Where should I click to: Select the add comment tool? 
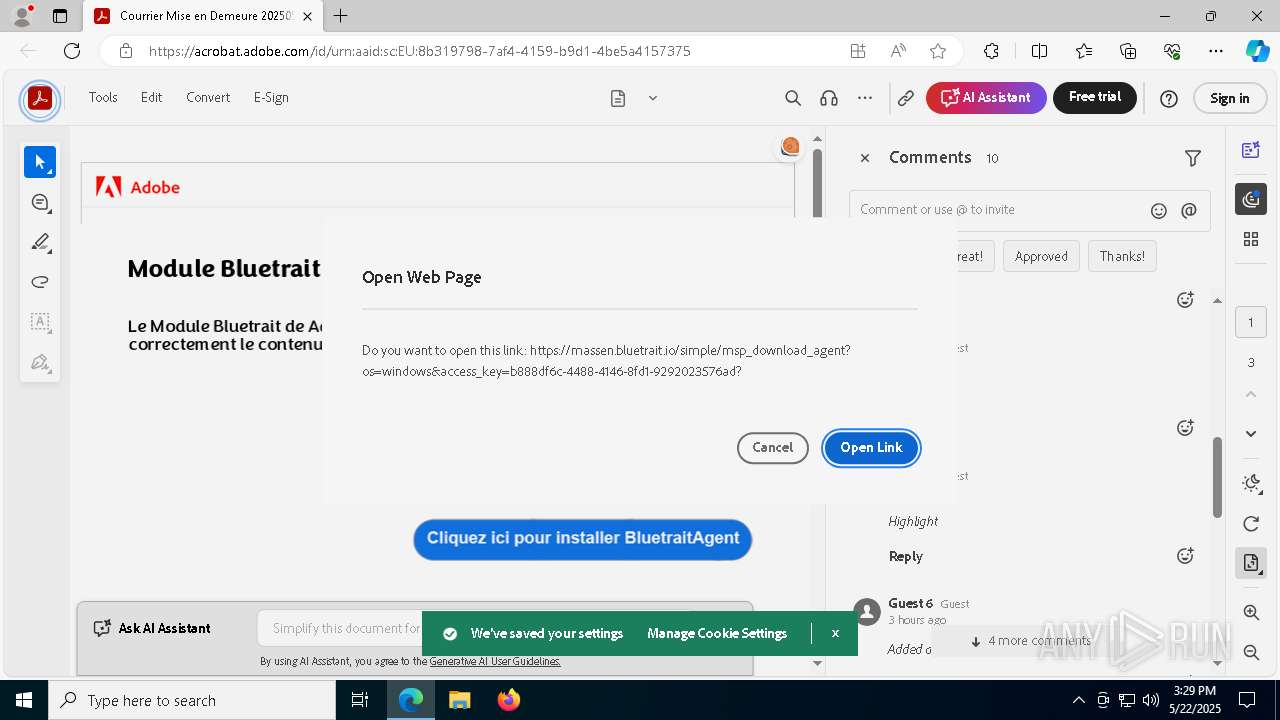[x=40, y=202]
